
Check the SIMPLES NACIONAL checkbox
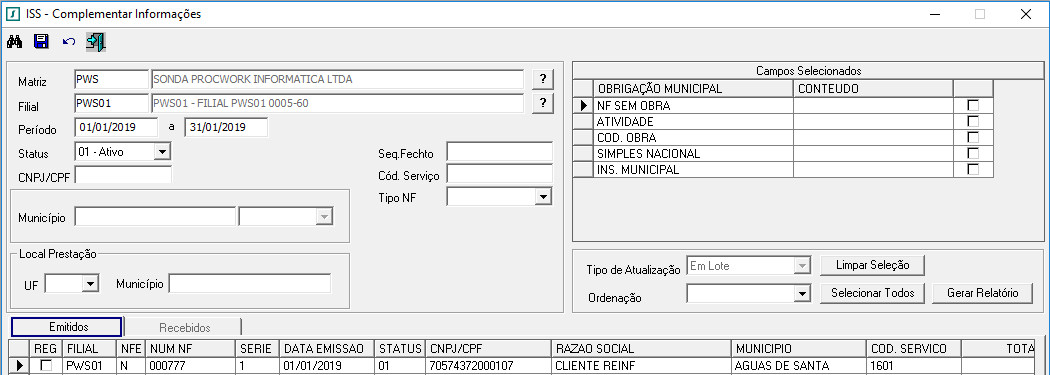pyautogui.click(x=973, y=153)
